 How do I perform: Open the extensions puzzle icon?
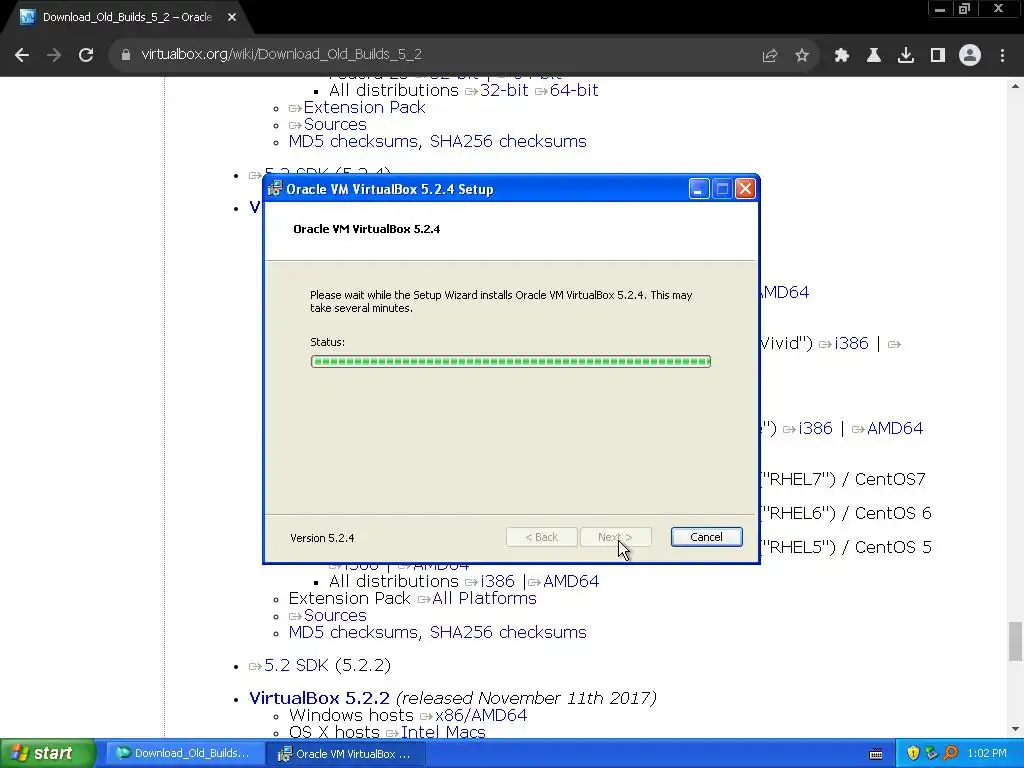[x=842, y=56]
